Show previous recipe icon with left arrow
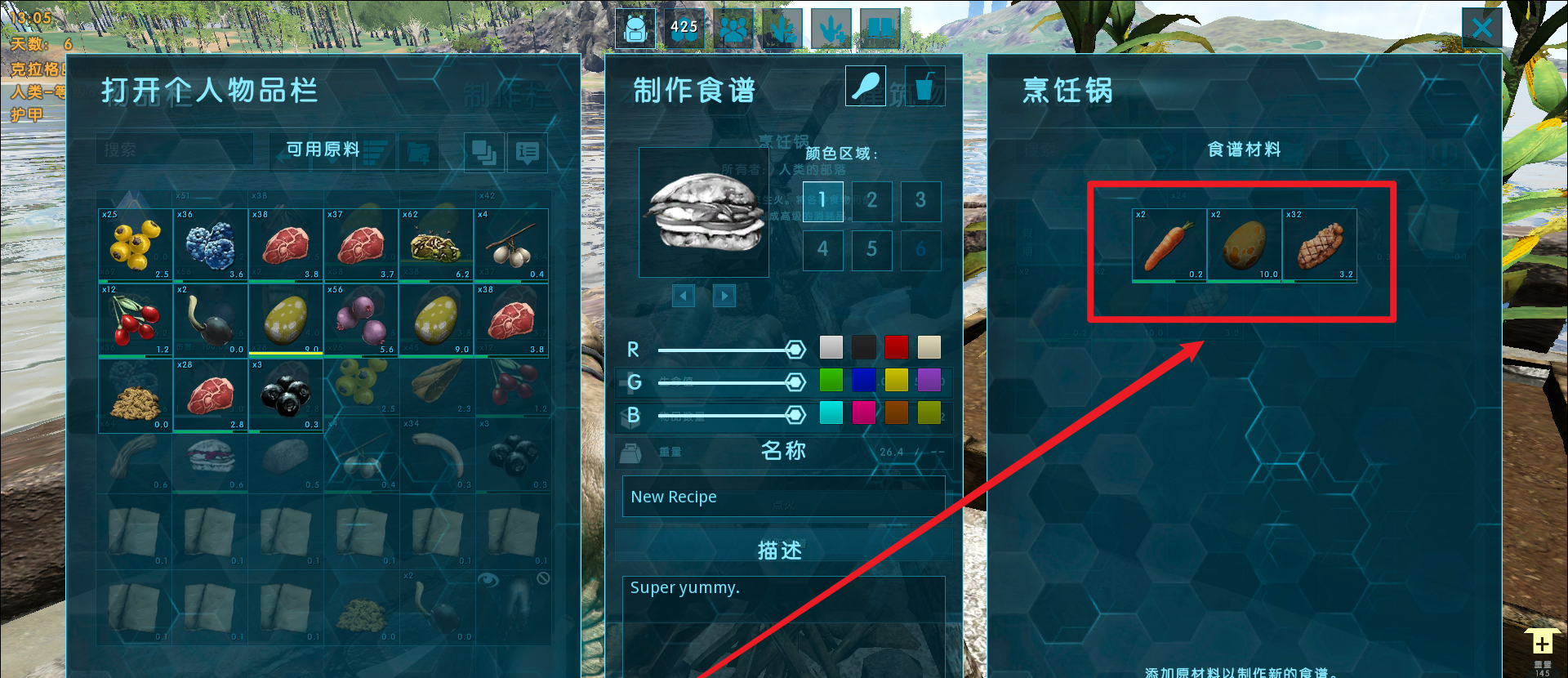The image size is (1568, 678). [684, 296]
